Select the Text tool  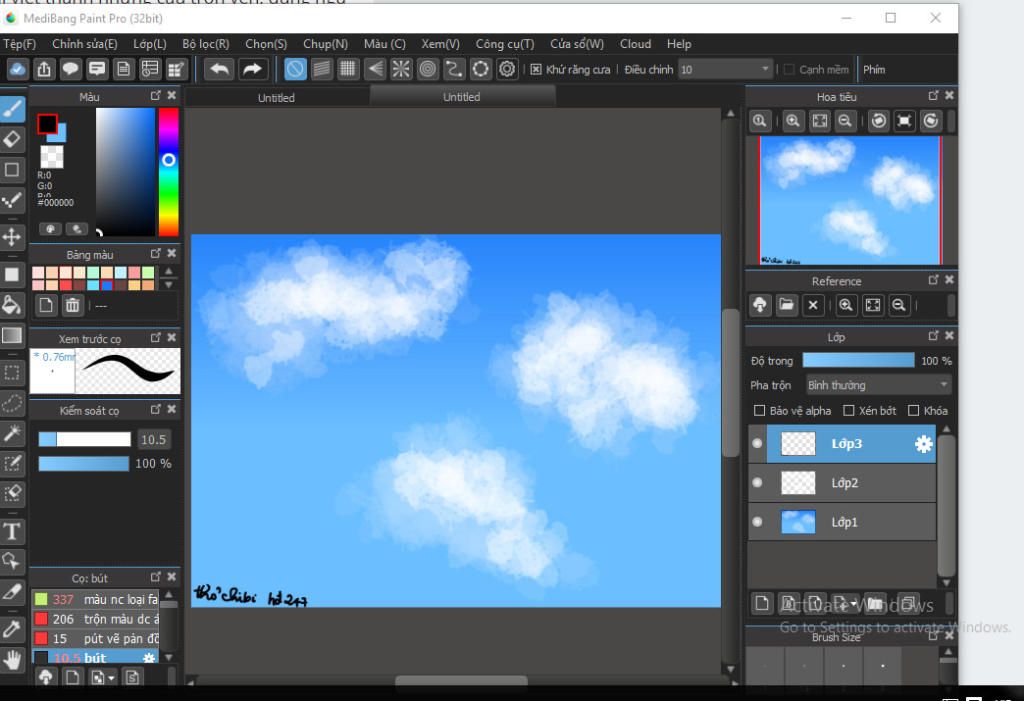(x=12, y=531)
